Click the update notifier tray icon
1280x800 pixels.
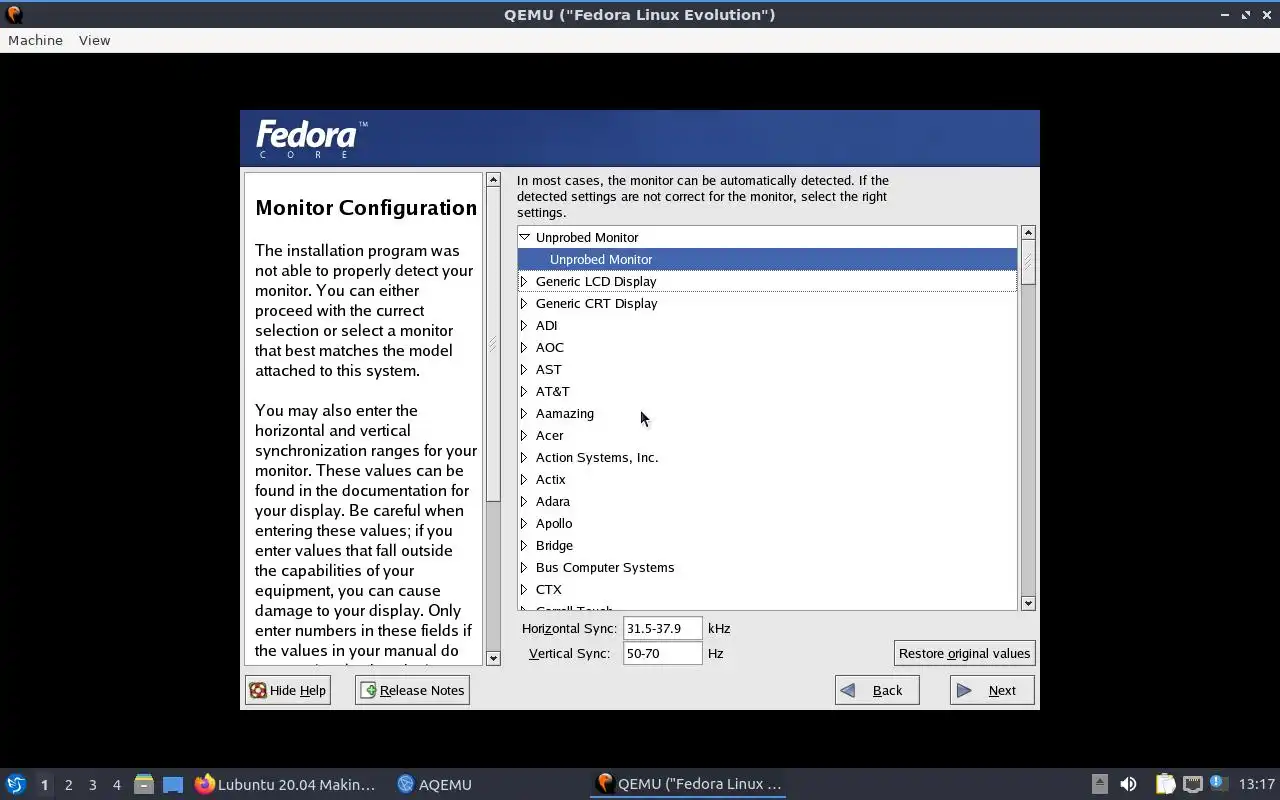pos(1218,783)
